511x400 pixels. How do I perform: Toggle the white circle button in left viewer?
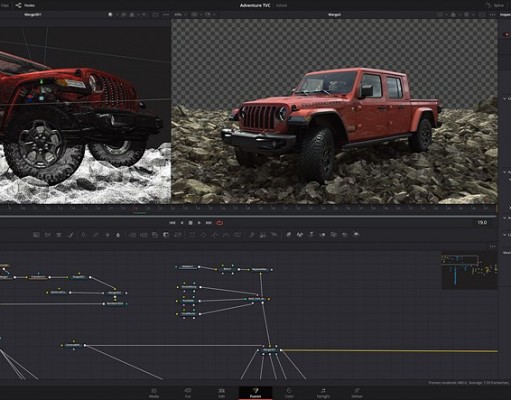click(x=110, y=15)
